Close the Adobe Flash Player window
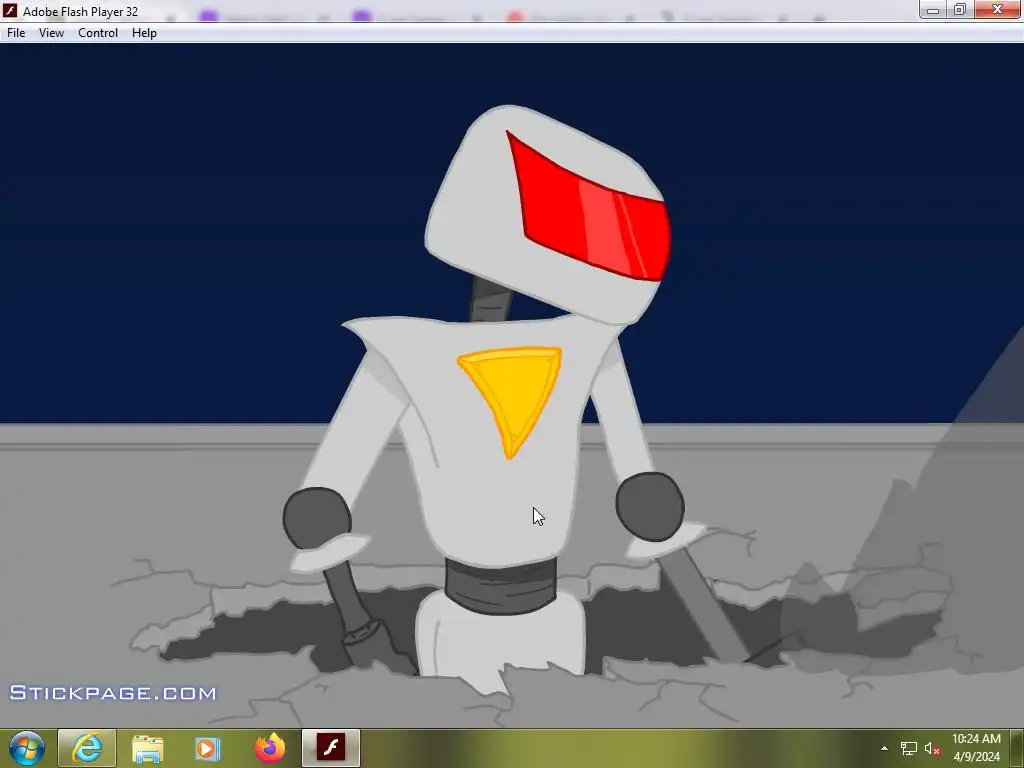 click(x=997, y=10)
